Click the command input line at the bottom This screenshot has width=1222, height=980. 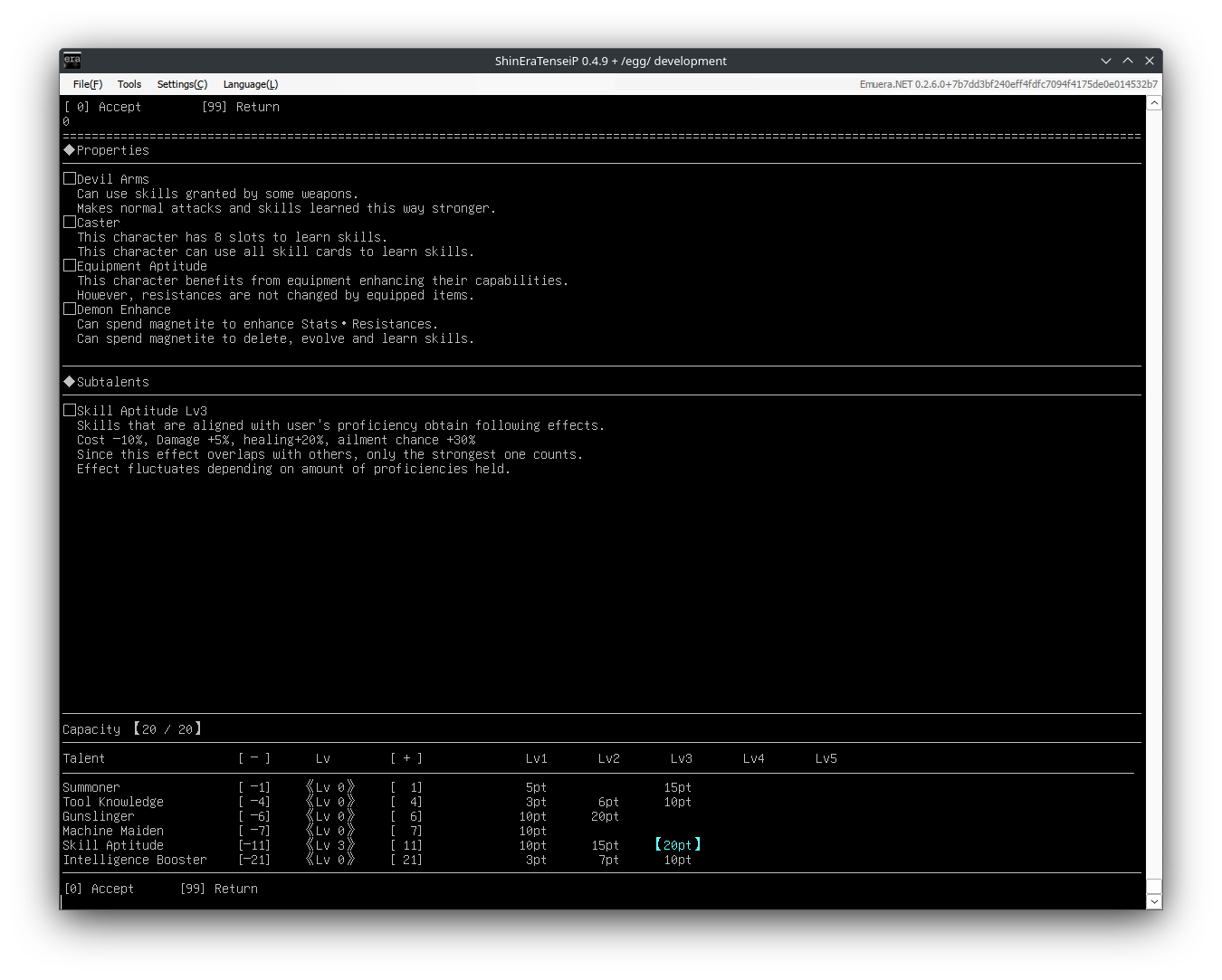click(602, 902)
